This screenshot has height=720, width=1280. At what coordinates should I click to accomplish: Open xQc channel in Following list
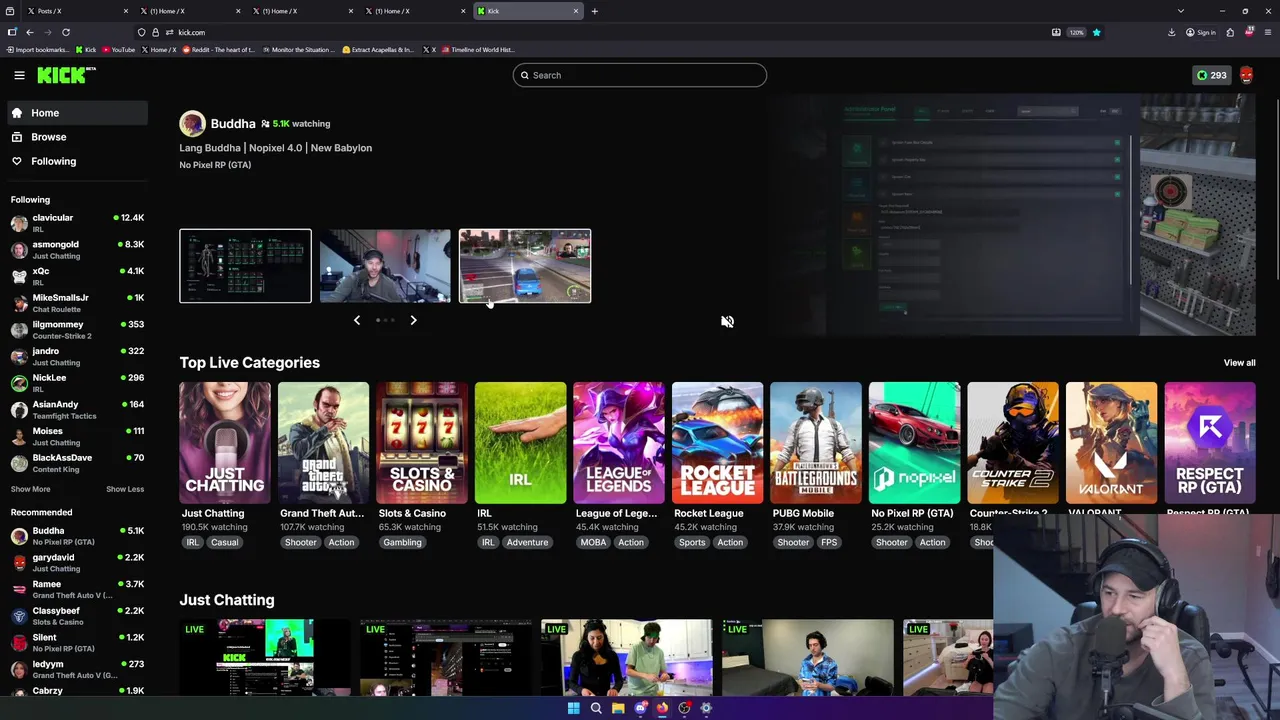click(x=77, y=276)
